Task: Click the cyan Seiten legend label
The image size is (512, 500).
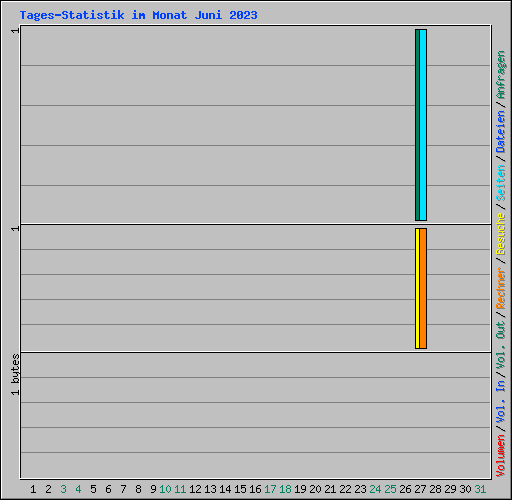Action: coord(500,183)
